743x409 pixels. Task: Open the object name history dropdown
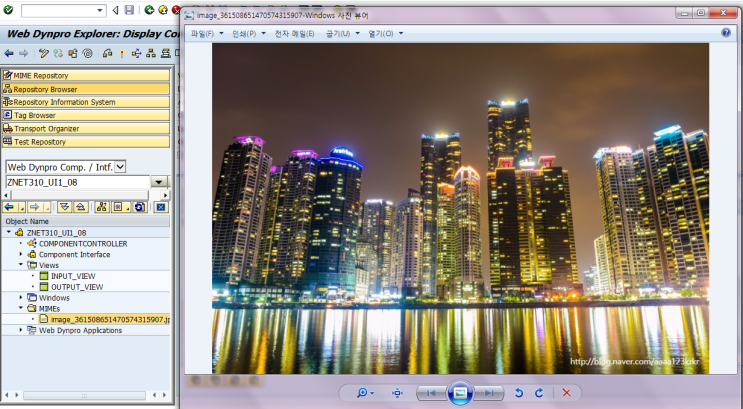[x=159, y=182]
